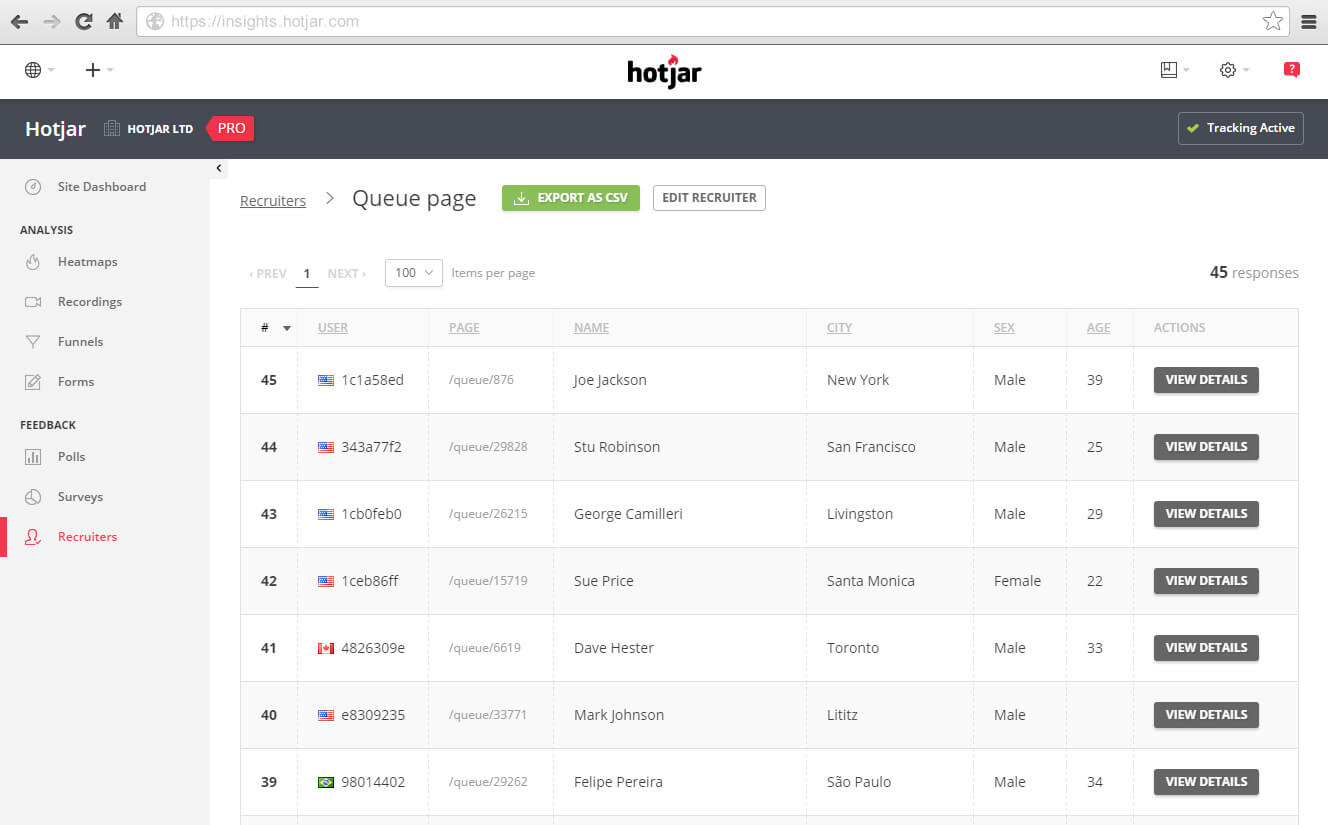Click the bookmark guides icon
The height and width of the screenshot is (825, 1328).
[1168, 70]
